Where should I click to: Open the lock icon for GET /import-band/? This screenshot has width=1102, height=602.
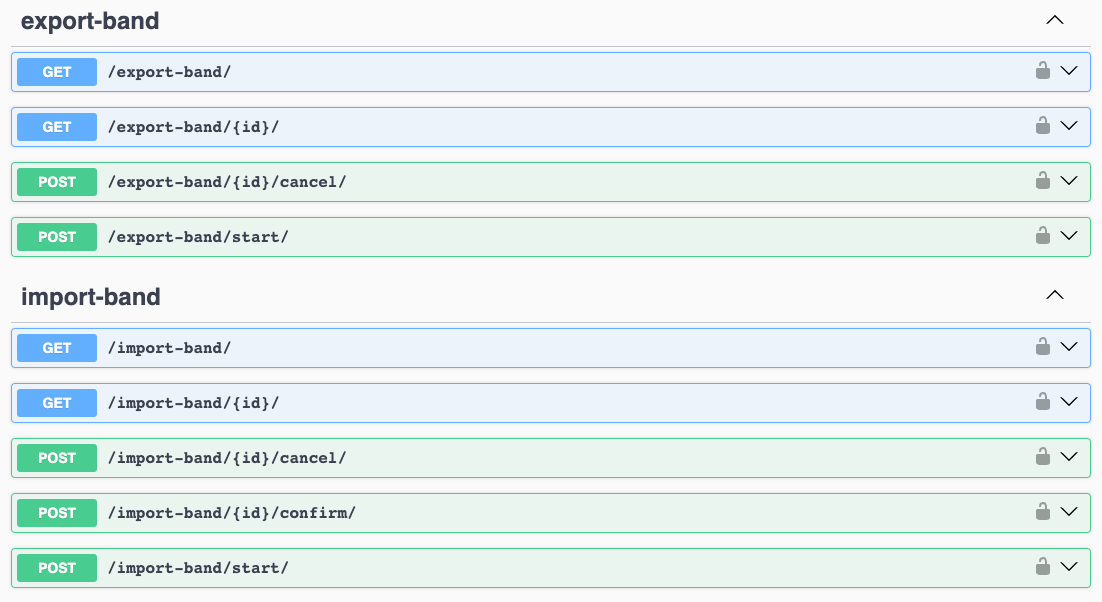click(x=1042, y=347)
